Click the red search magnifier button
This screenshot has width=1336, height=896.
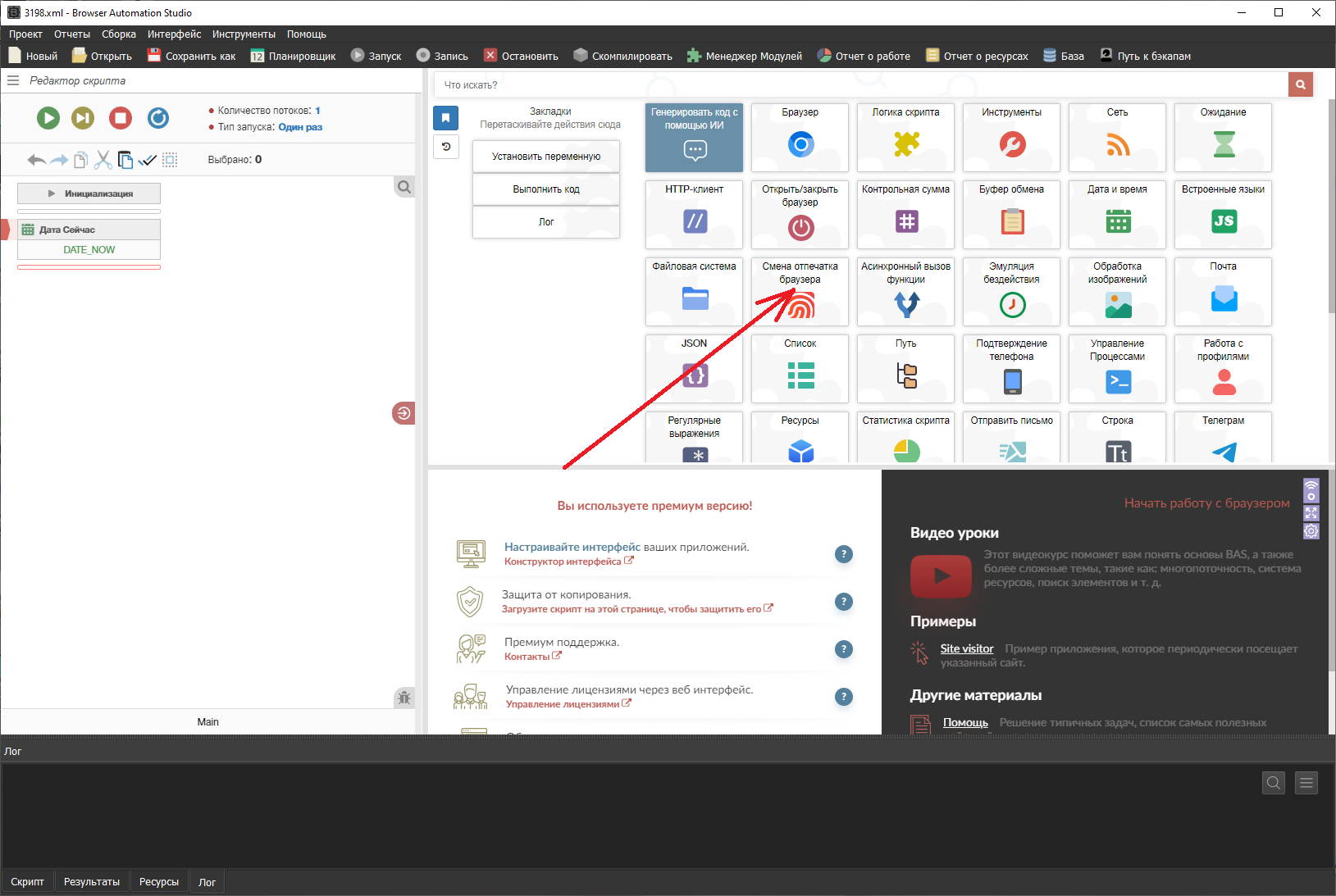1300,84
